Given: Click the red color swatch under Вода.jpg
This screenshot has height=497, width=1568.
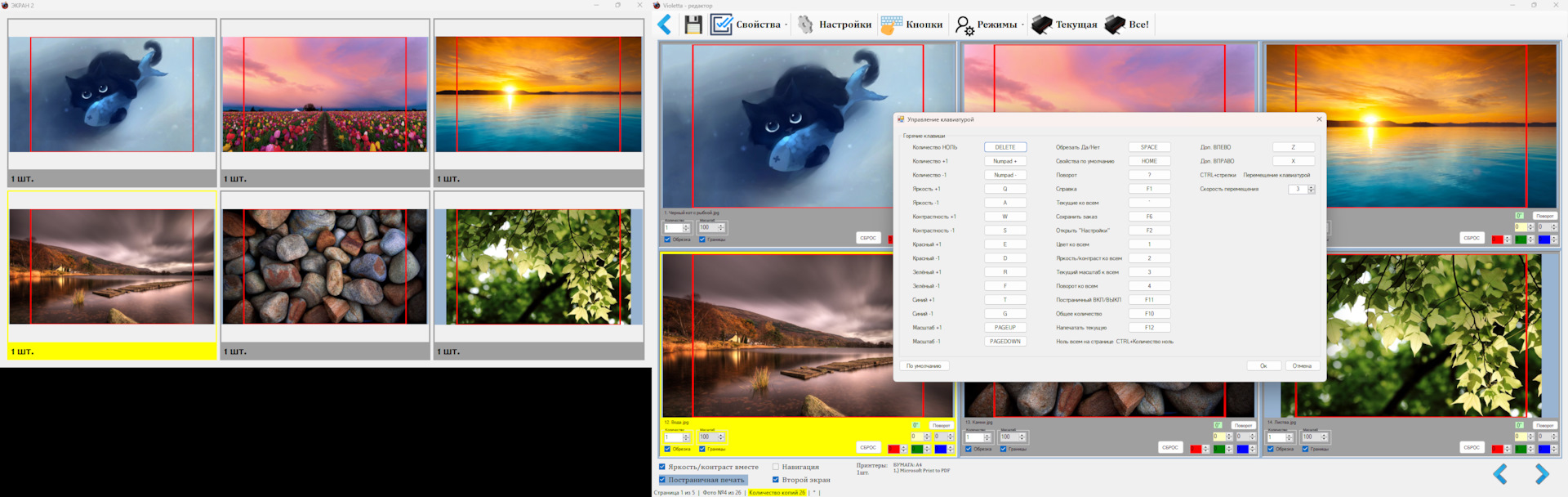Looking at the screenshot, I should tap(893, 449).
